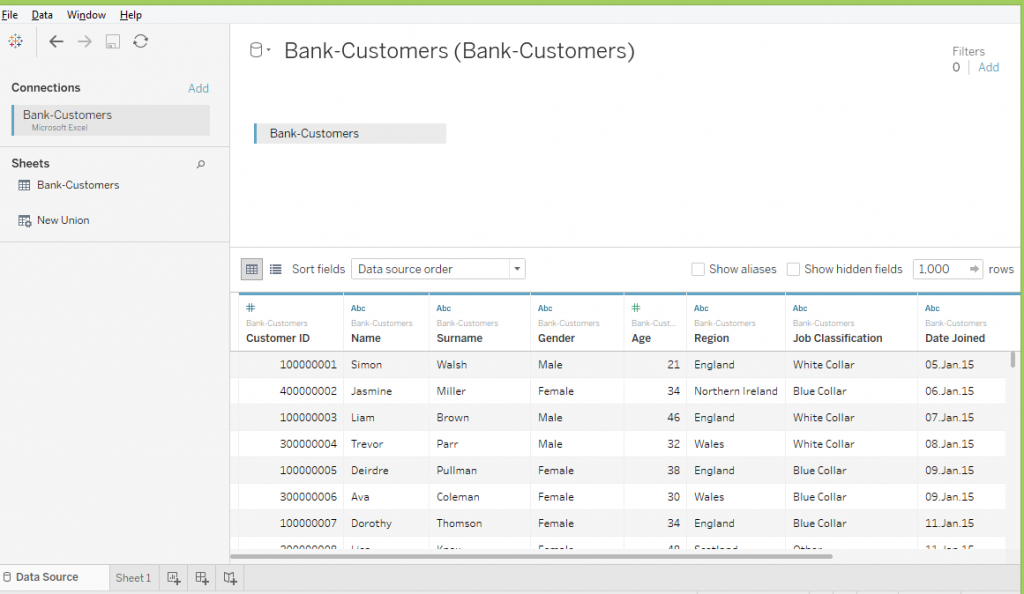
Task: Switch to data grid preview view icon
Action: (252, 269)
